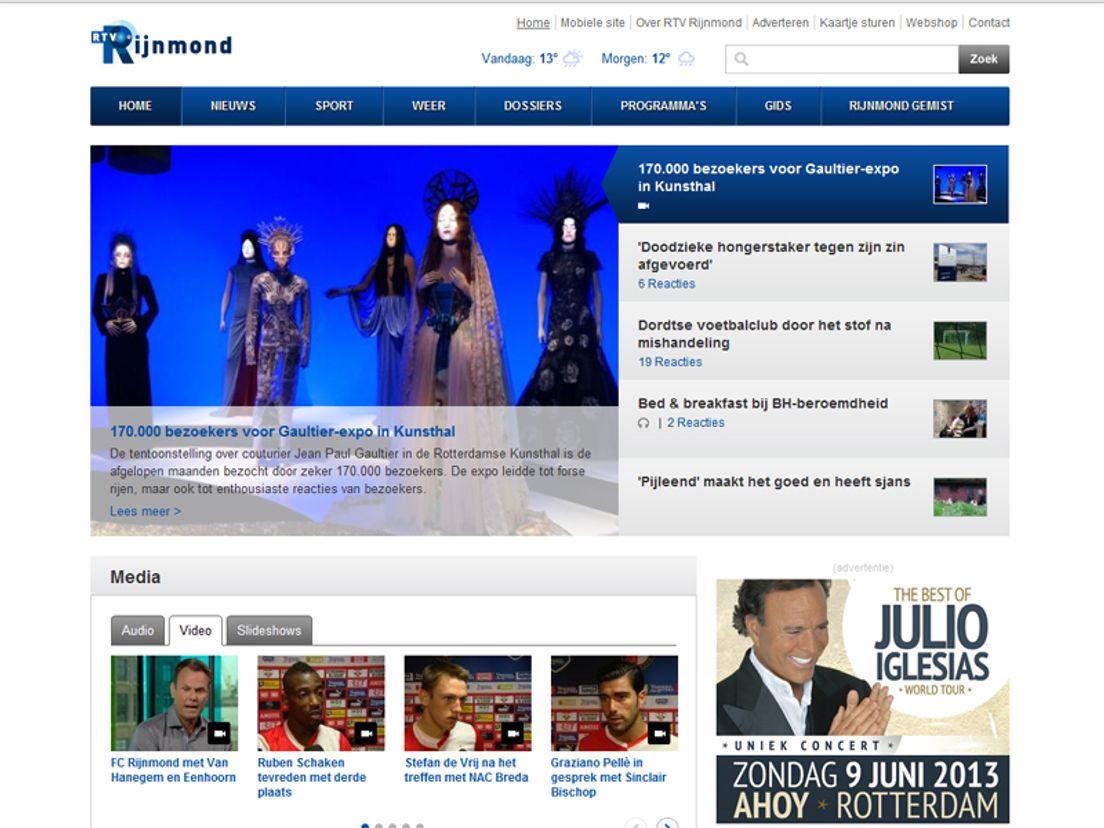Open the Kaartje sturen link
This screenshot has height=828, width=1104.
[x=857, y=23]
